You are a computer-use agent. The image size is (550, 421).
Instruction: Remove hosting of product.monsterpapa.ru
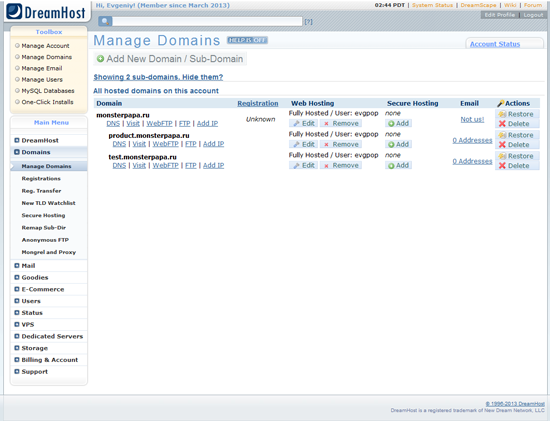(341, 145)
